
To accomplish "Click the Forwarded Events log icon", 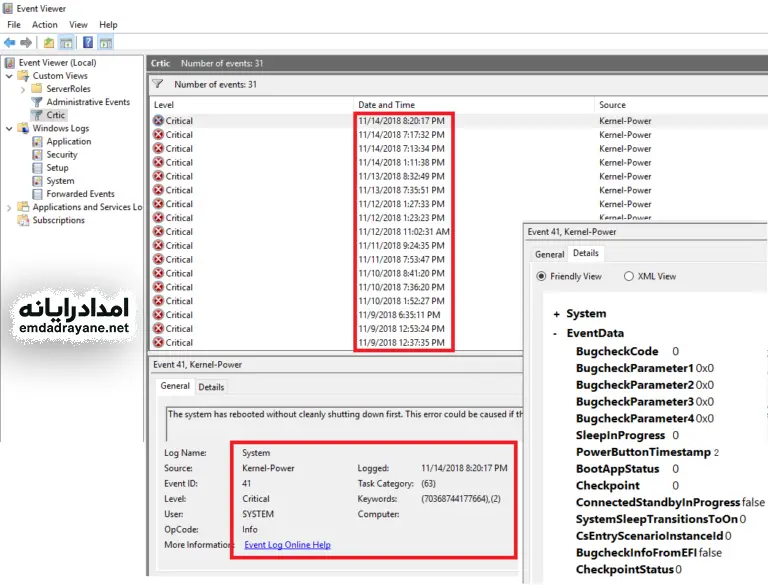I will click(37, 194).
